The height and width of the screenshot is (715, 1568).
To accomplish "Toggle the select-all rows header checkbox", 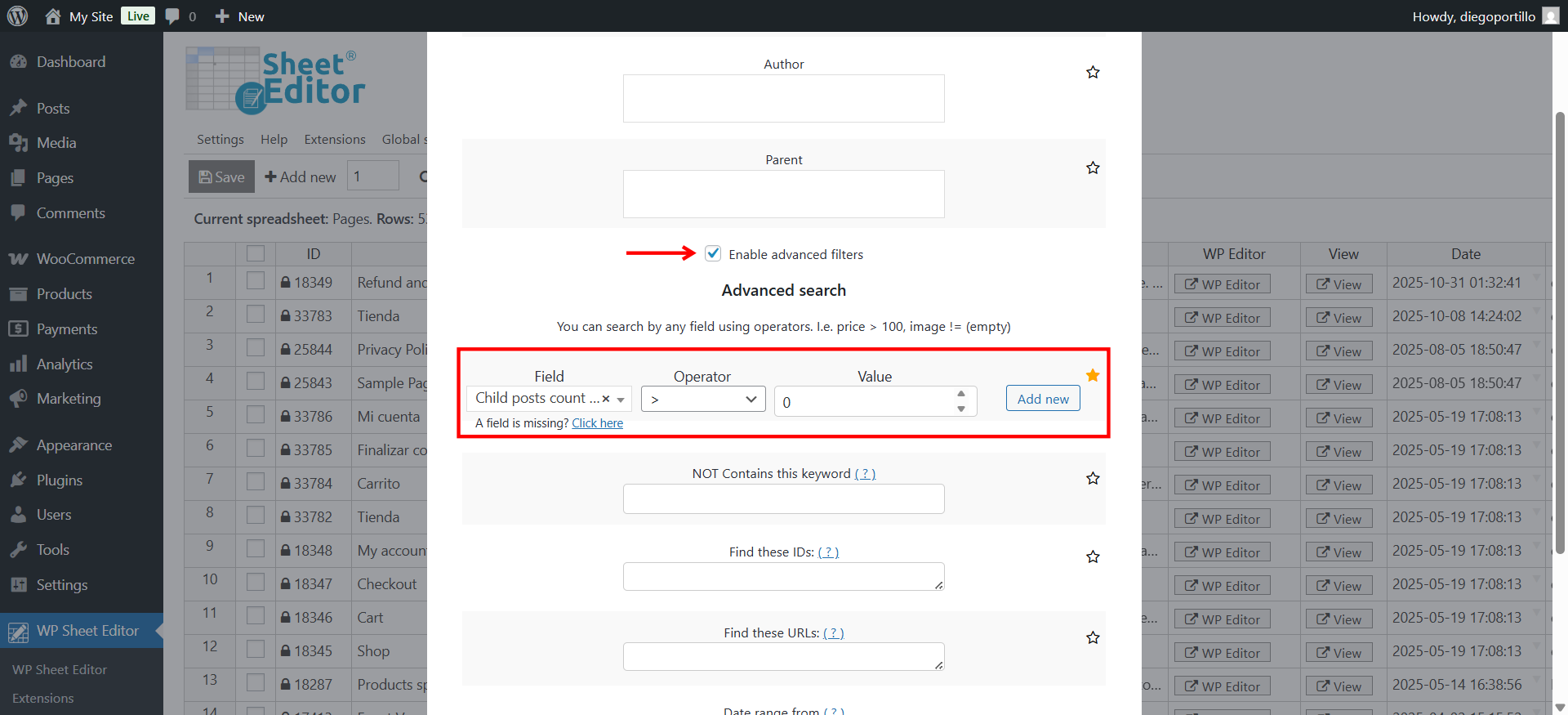I will [256, 253].
